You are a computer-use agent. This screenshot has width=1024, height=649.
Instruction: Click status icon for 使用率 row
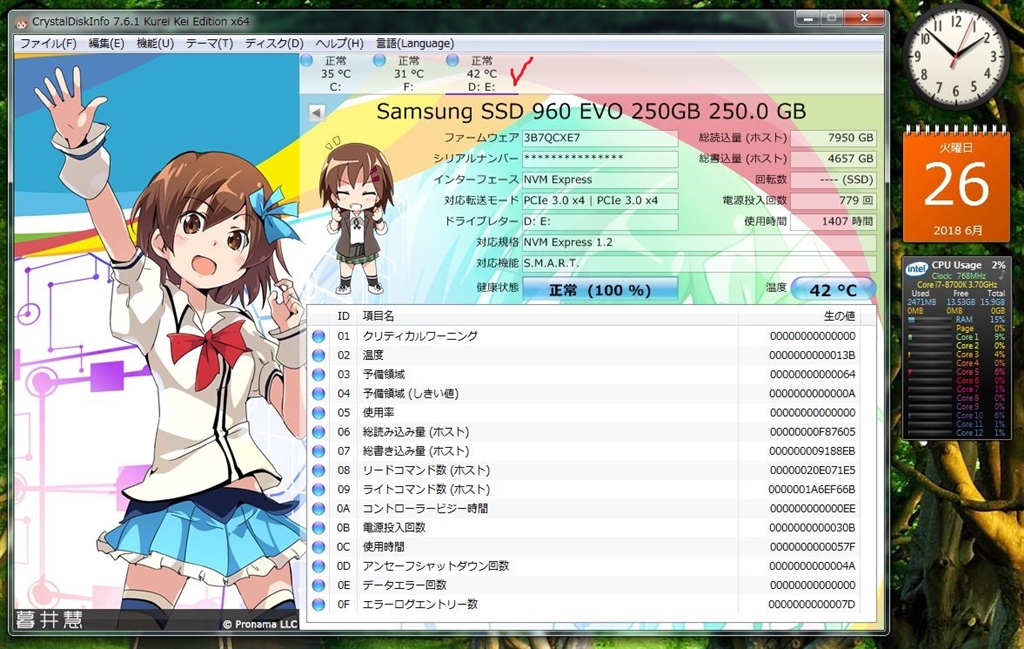[319, 413]
